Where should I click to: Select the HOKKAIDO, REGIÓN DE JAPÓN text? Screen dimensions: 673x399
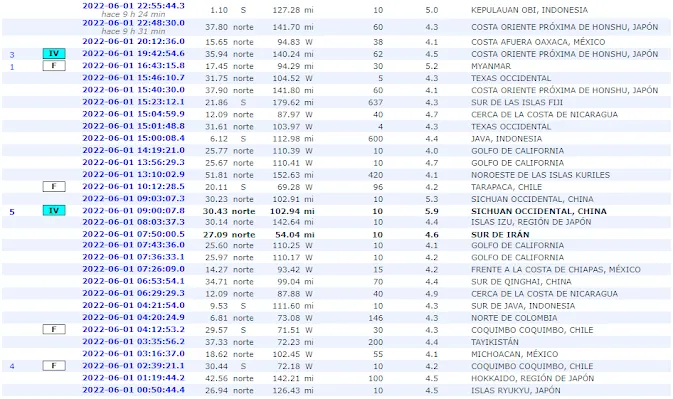(x=532, y=378)
